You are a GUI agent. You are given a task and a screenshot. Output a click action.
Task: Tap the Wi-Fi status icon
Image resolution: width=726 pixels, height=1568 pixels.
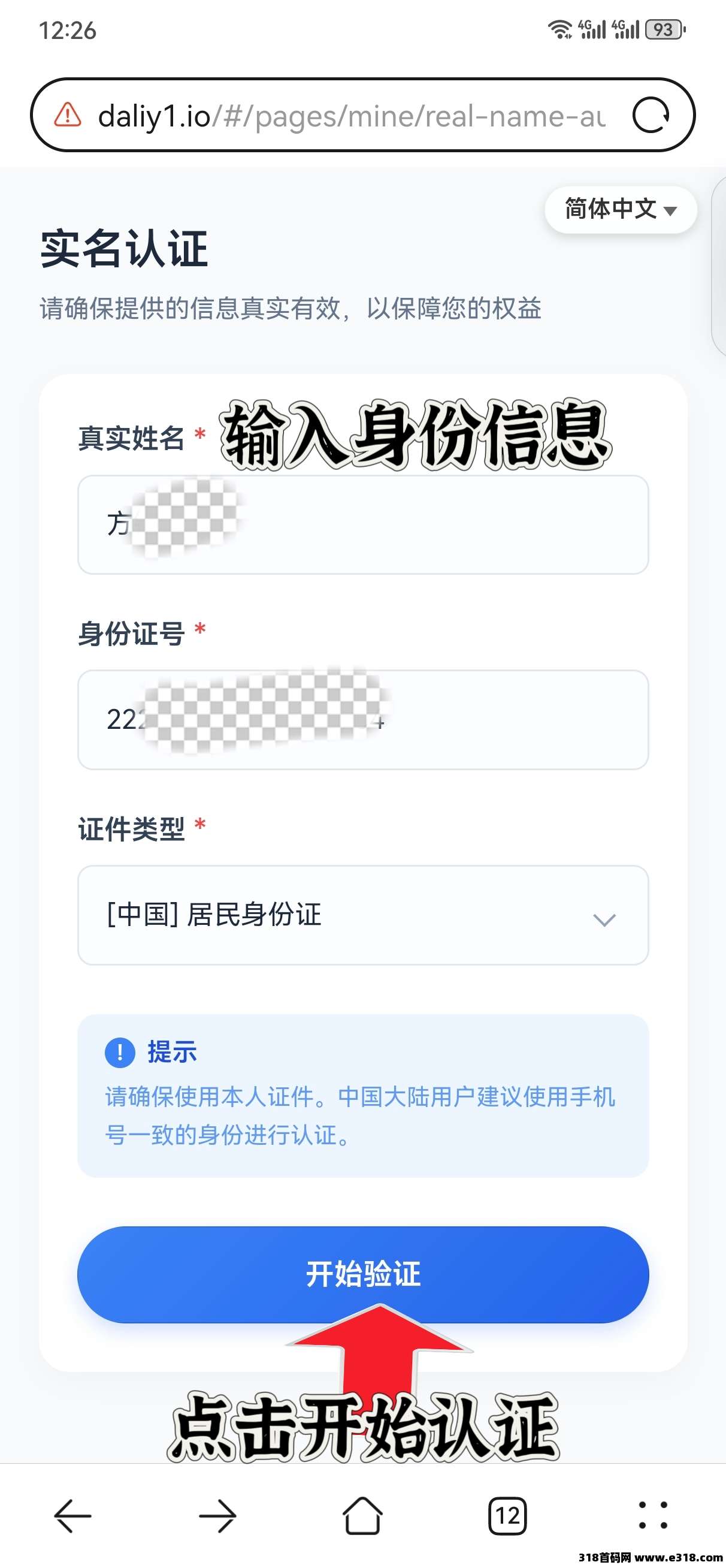coord(559,29)
